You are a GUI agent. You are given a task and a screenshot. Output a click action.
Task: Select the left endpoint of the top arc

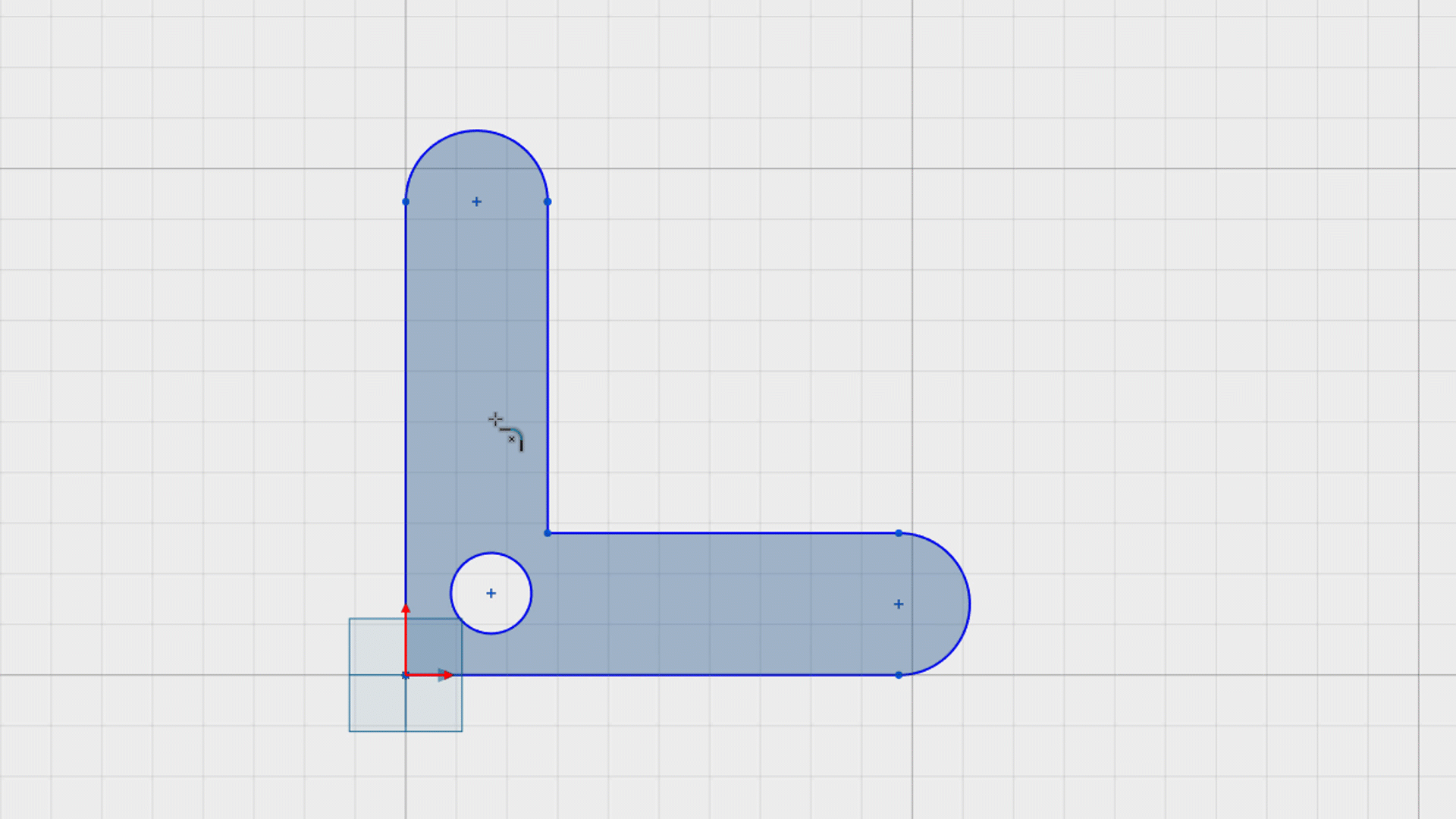tap(406, 202)
